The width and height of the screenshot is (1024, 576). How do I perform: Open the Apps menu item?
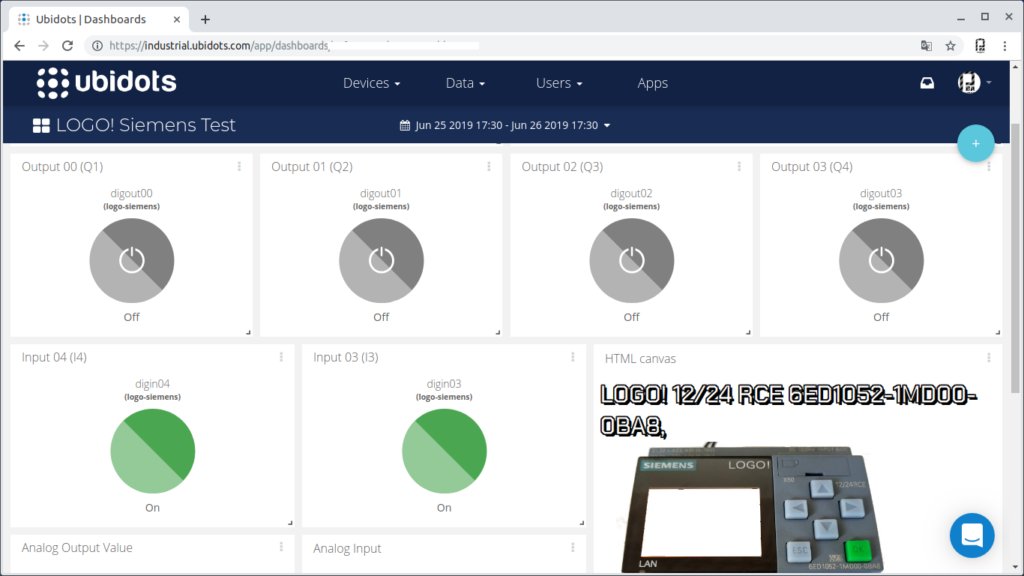click(x=652, y=83)
